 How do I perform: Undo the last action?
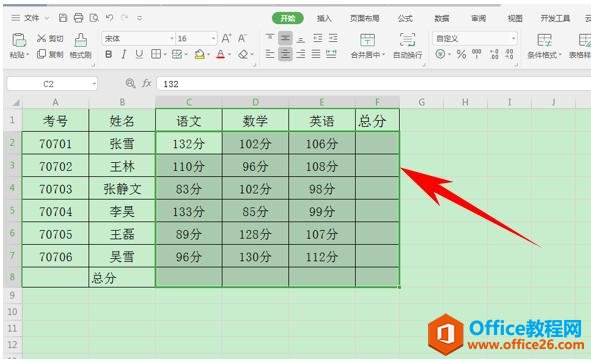click(109, 18)
